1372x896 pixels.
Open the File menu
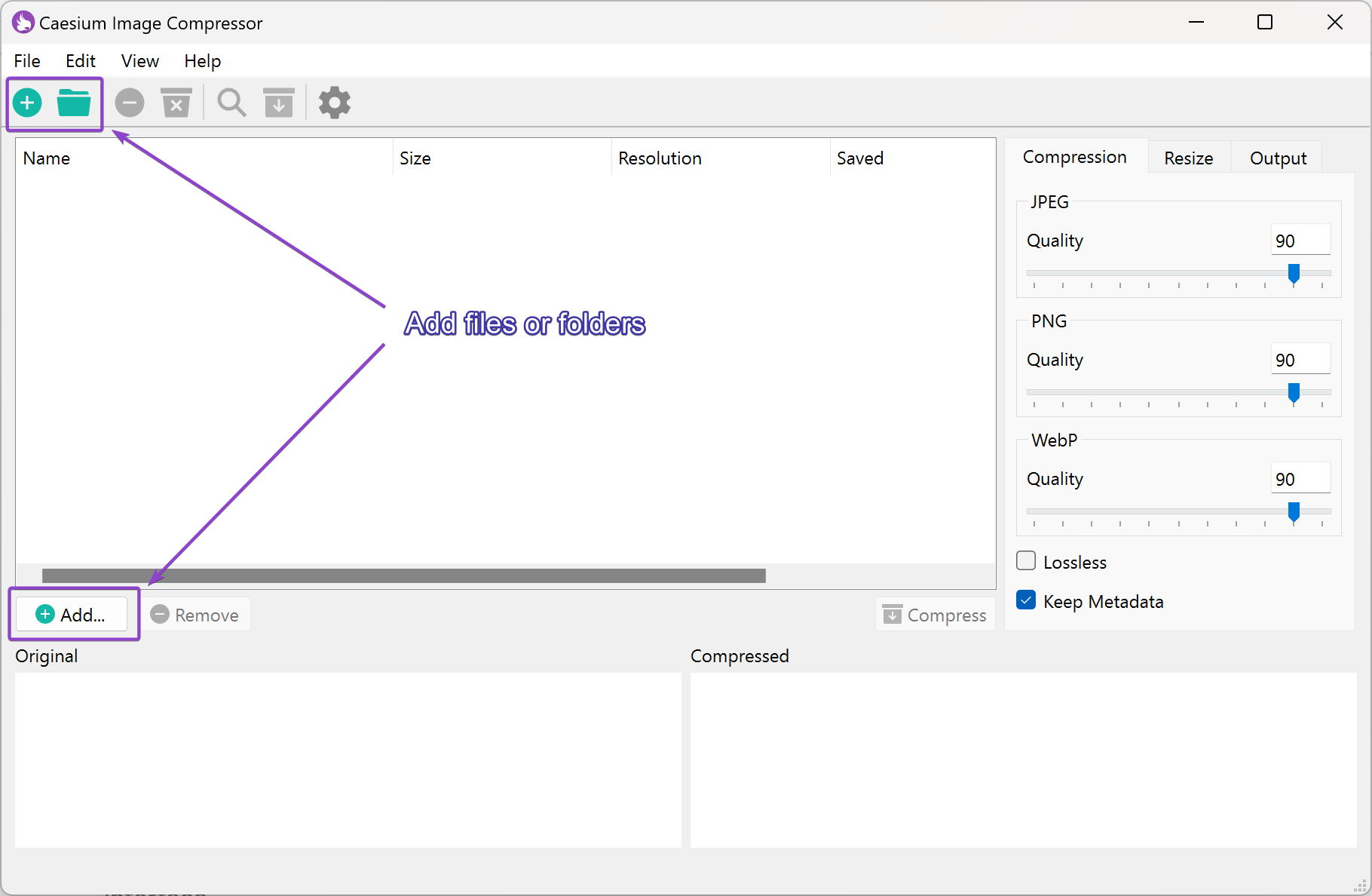[x=27, y=61]
